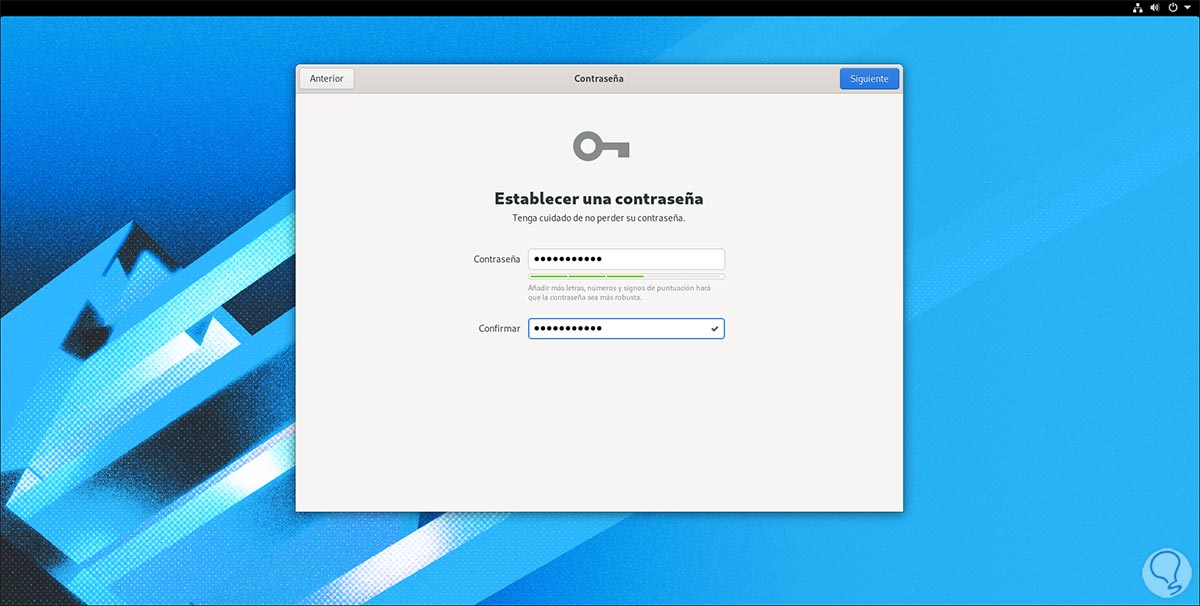Click the password strength bar
The height and width of the screenshot is (606, 1200).
626,276
